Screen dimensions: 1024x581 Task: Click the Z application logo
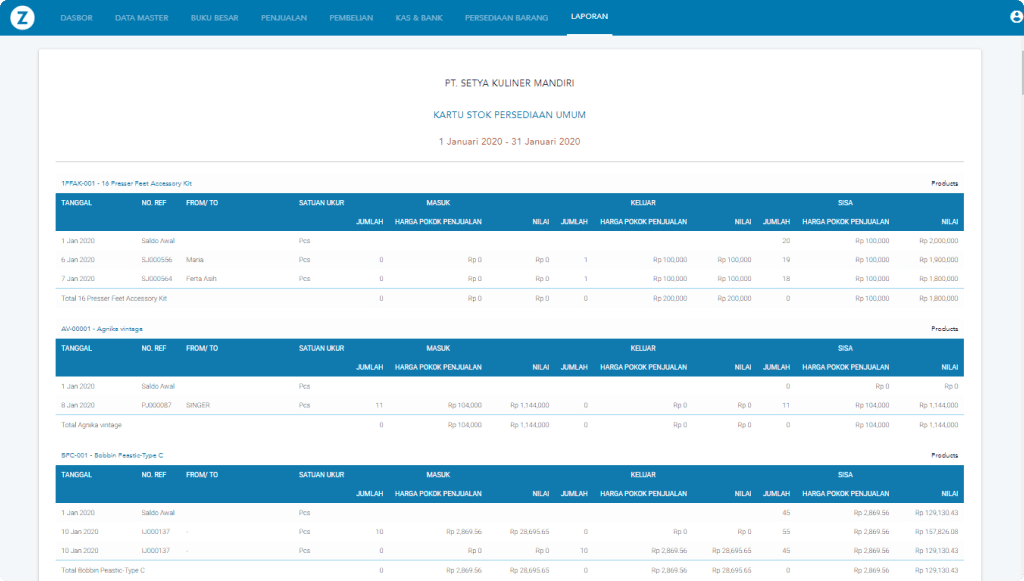tap(20, 17)
